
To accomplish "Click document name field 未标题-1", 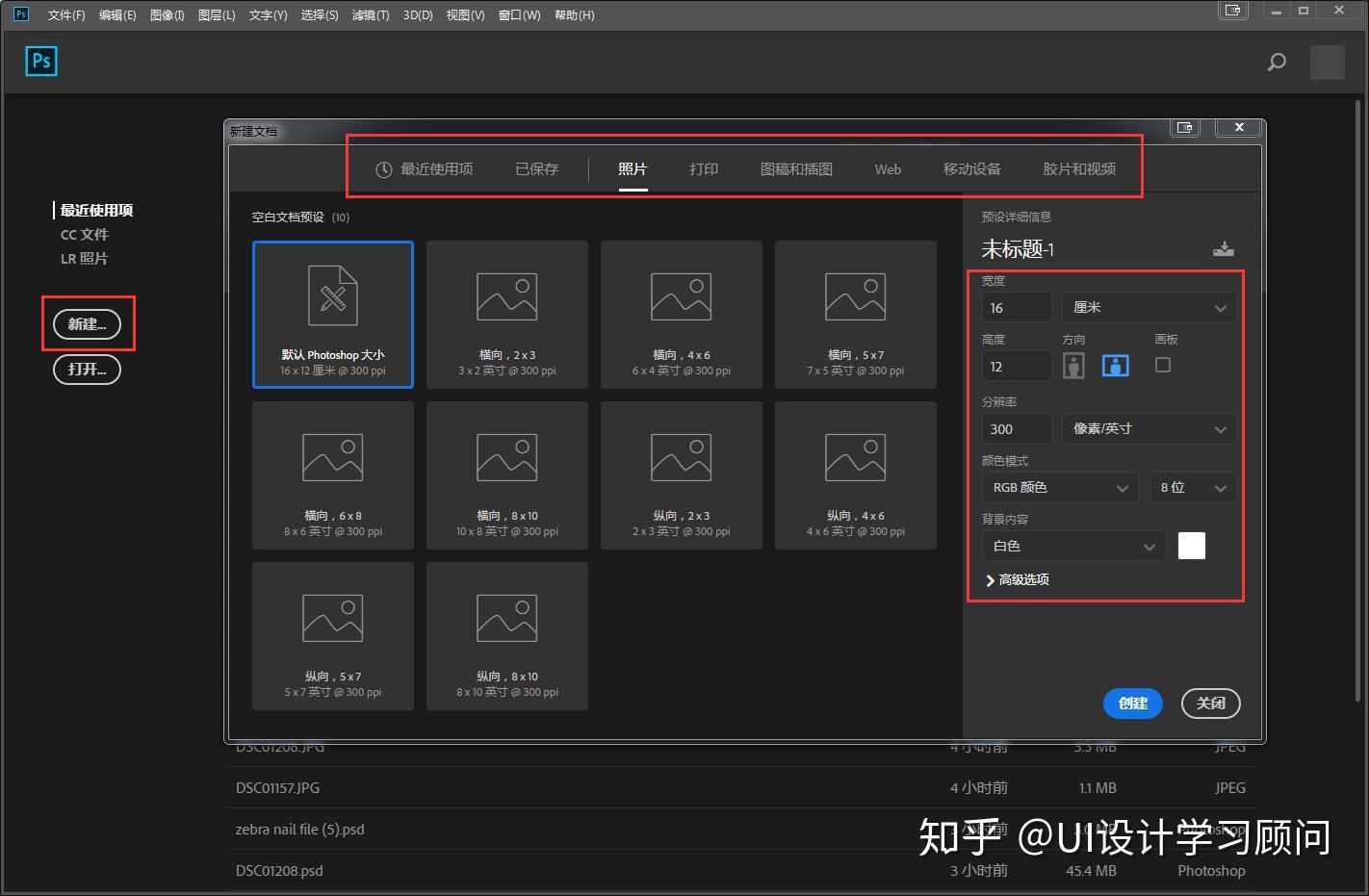I will pos(1093,250).
